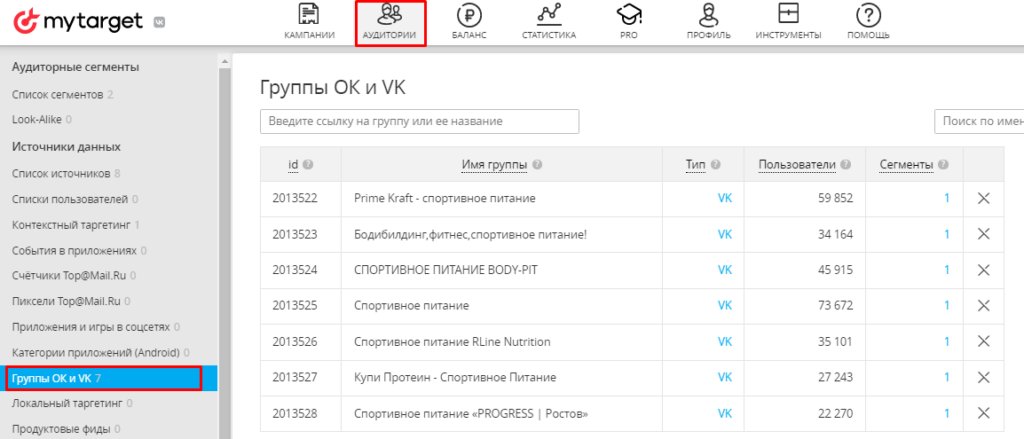
Task: Open VK link for СПОРТИВНОЕ ПИТАНИЕ BODY-PIT
Action: pyautogui.click(x=725, y=270)
